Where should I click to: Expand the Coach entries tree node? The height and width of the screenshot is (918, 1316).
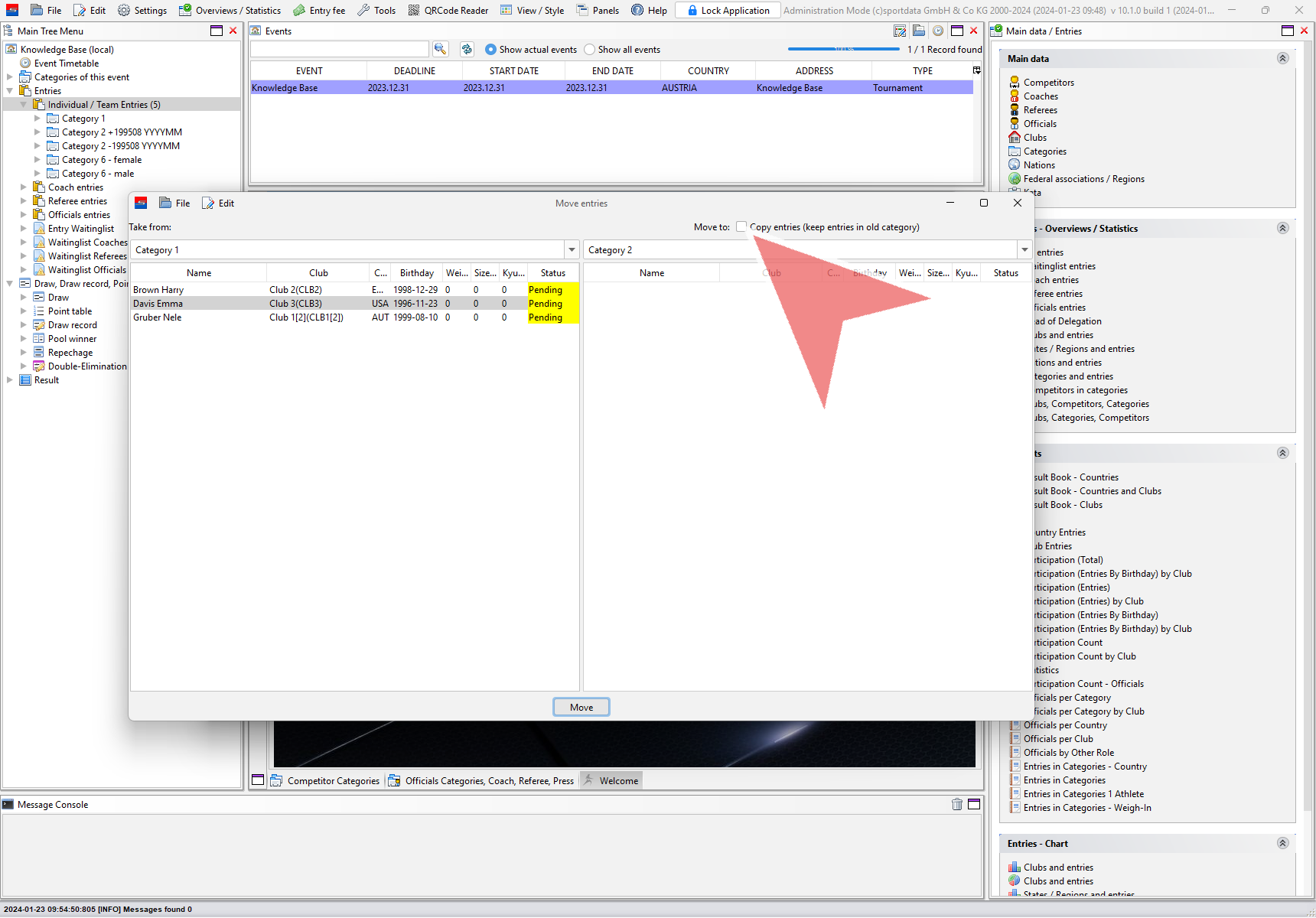23,187
